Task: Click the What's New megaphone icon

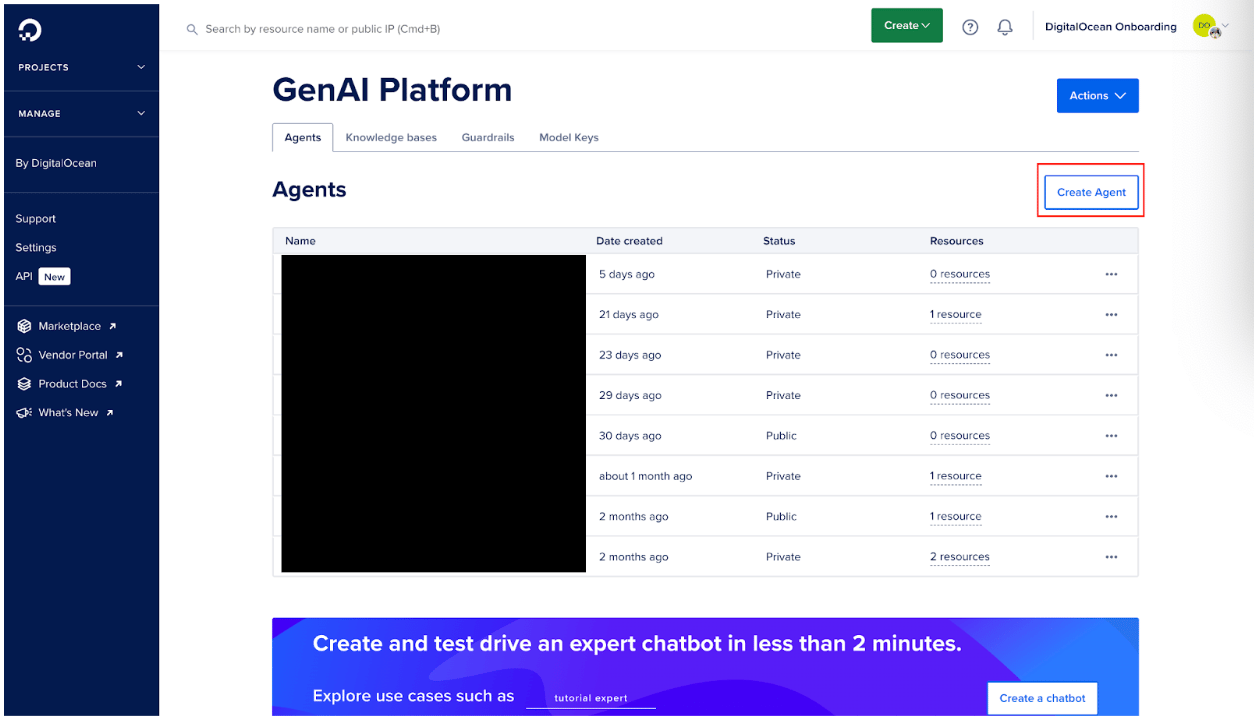Action: tap(24, 413)
